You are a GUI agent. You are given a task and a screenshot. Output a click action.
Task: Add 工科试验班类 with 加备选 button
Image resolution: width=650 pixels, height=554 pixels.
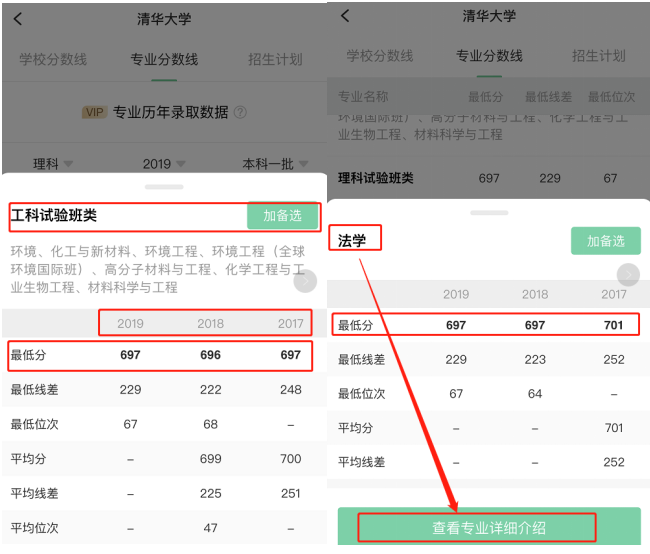tap(283, 216)
